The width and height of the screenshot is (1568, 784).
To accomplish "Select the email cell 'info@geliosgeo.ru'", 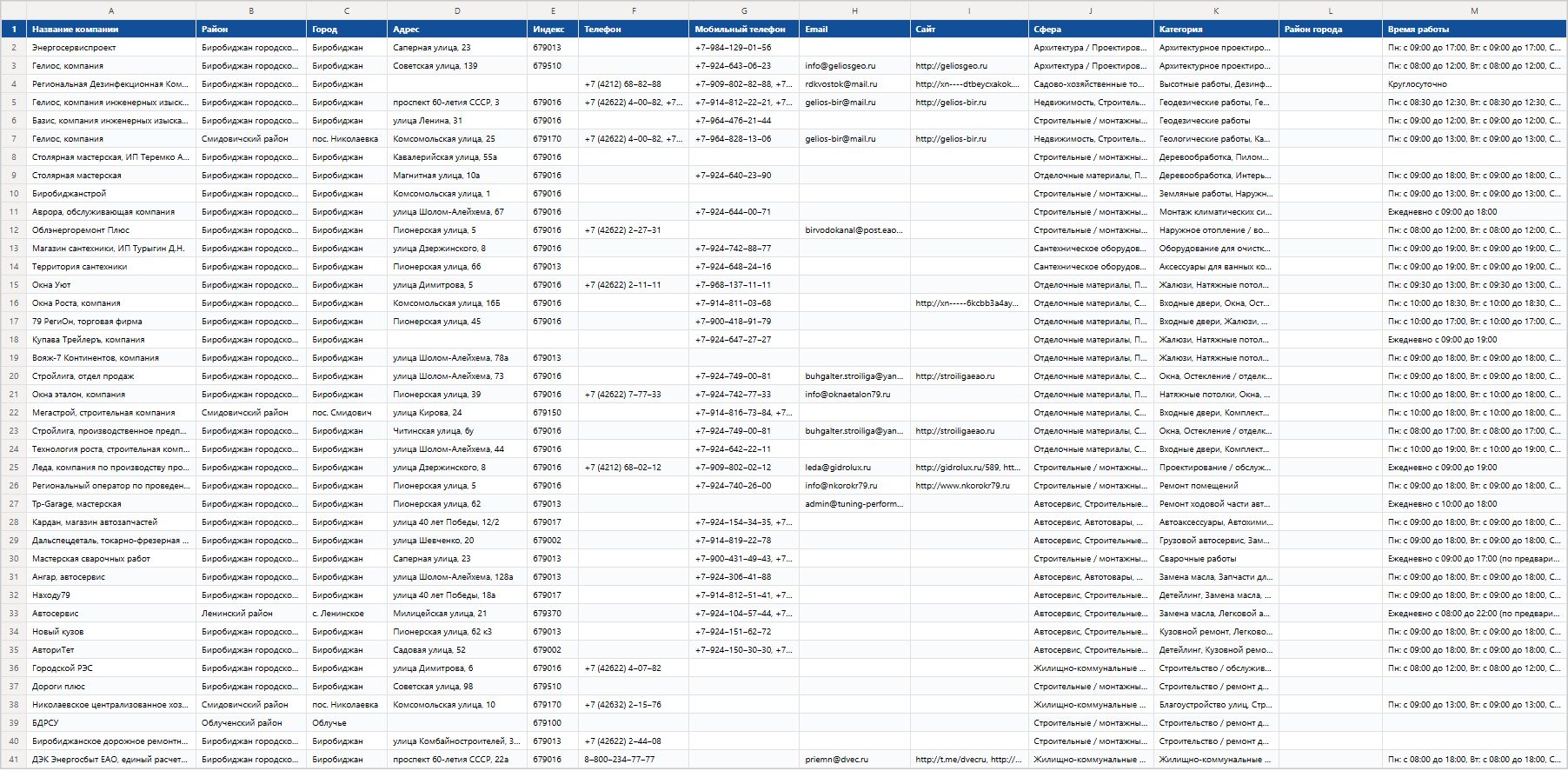I will (x=855, y=66).
